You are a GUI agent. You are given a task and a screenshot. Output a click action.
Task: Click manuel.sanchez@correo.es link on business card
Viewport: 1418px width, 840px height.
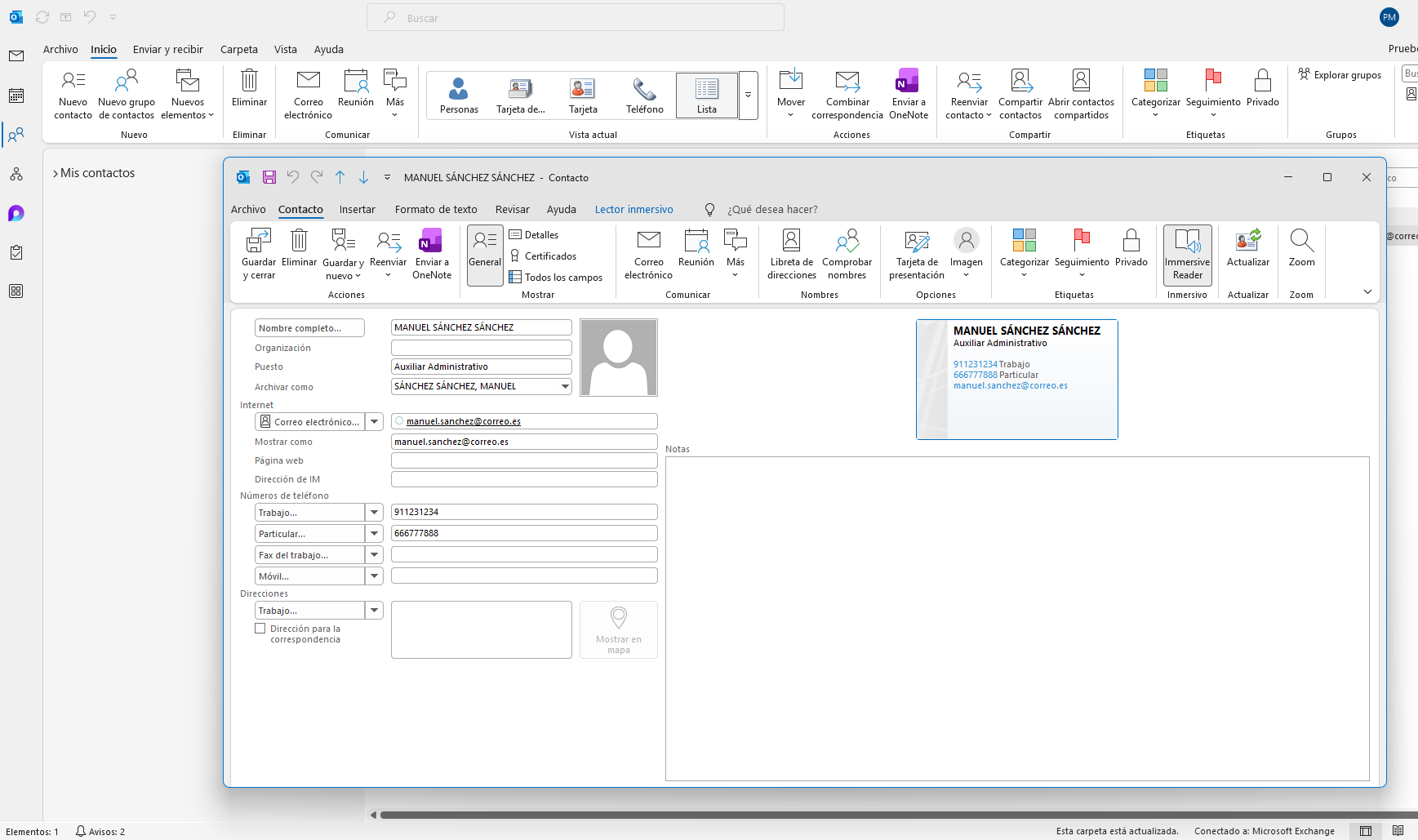pyautogui.click(x=1011, y=385)
